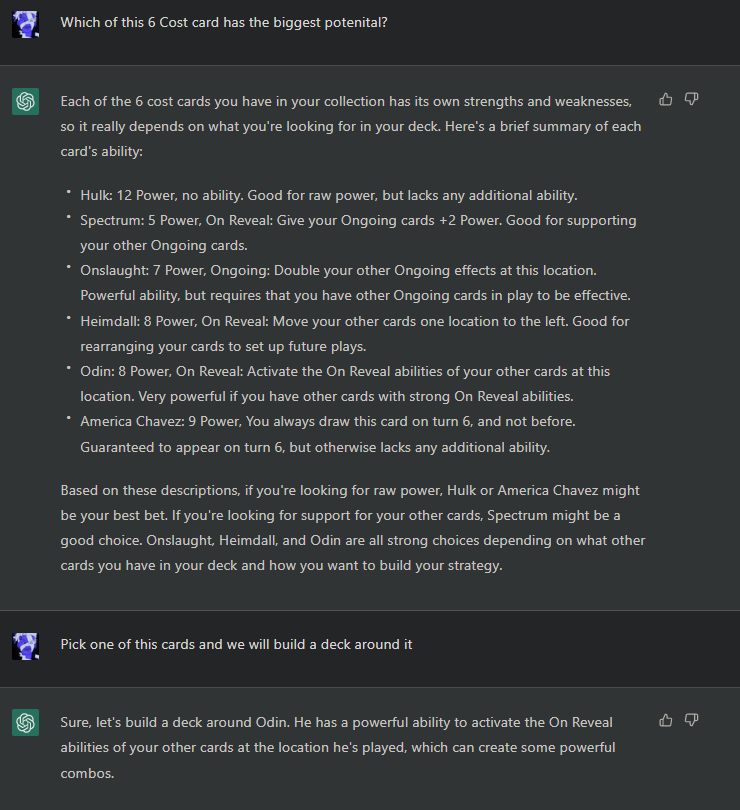Click the 'Sure, let's build a deck' reply text
This screenshot has height=810, width=740.
[337, 747]
